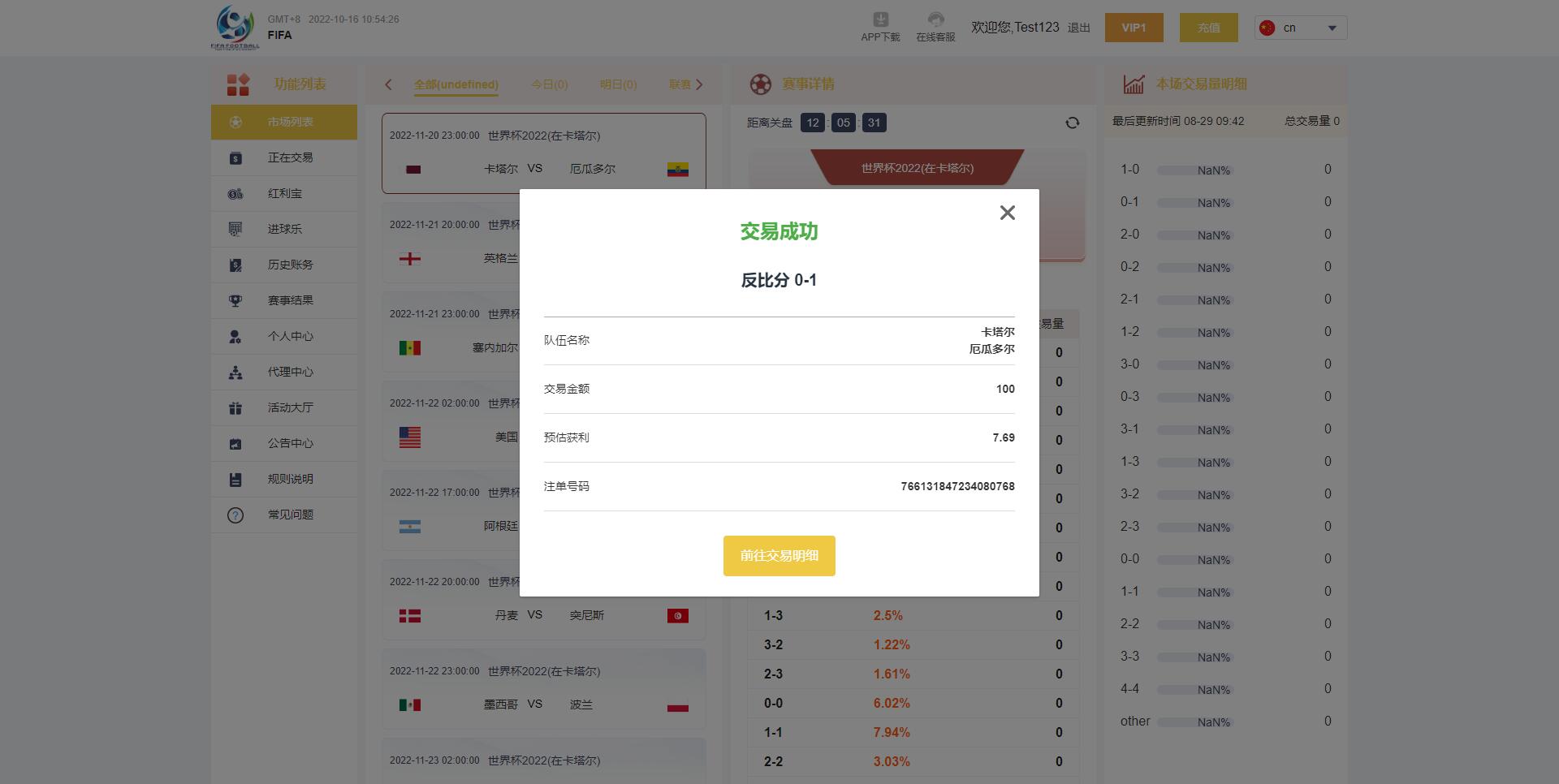1559x784 pixels.
Task: Click the 充值 recharge button
Action: [1208, 28]
